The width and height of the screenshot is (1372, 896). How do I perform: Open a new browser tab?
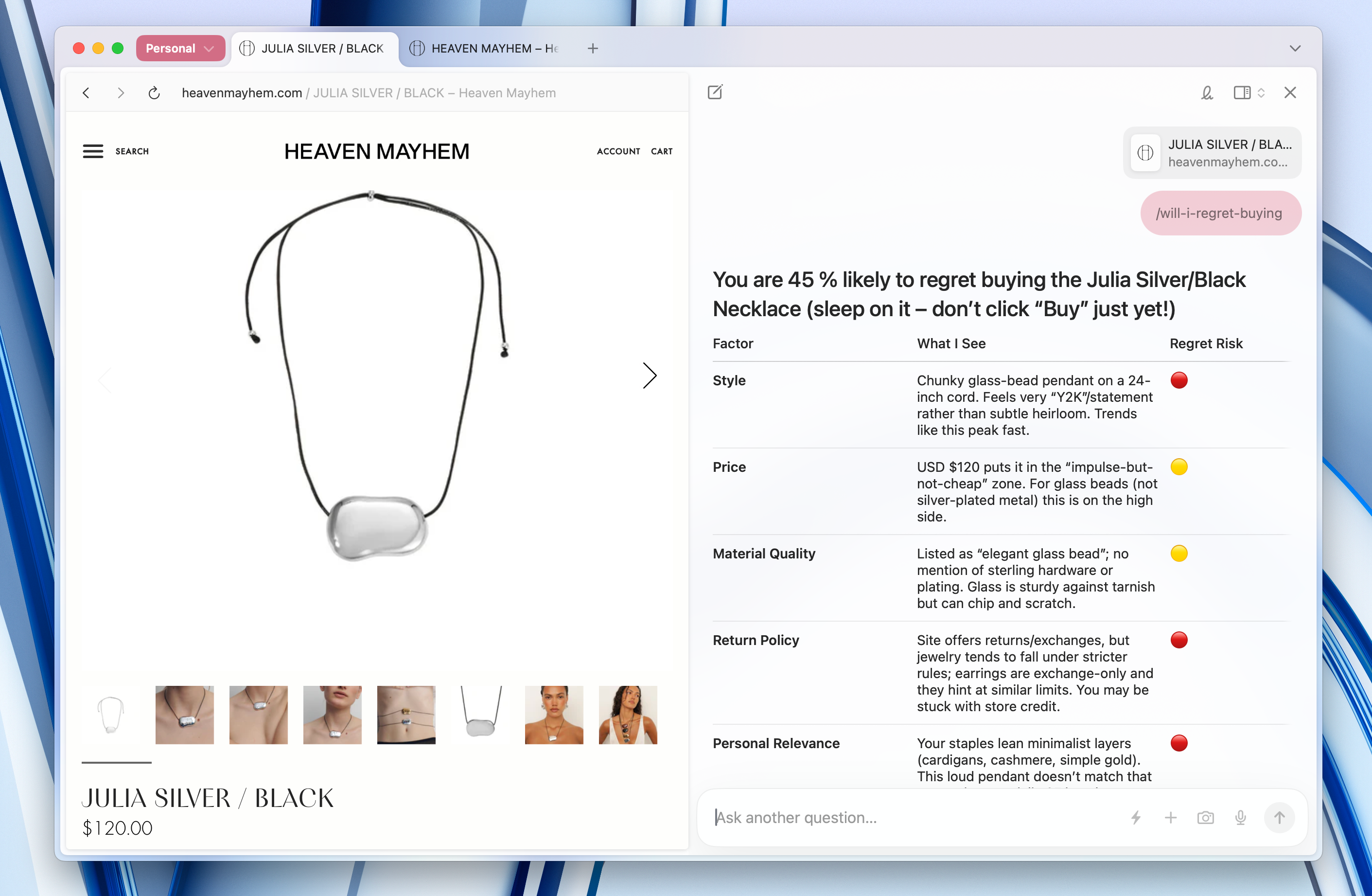[593, 49]
